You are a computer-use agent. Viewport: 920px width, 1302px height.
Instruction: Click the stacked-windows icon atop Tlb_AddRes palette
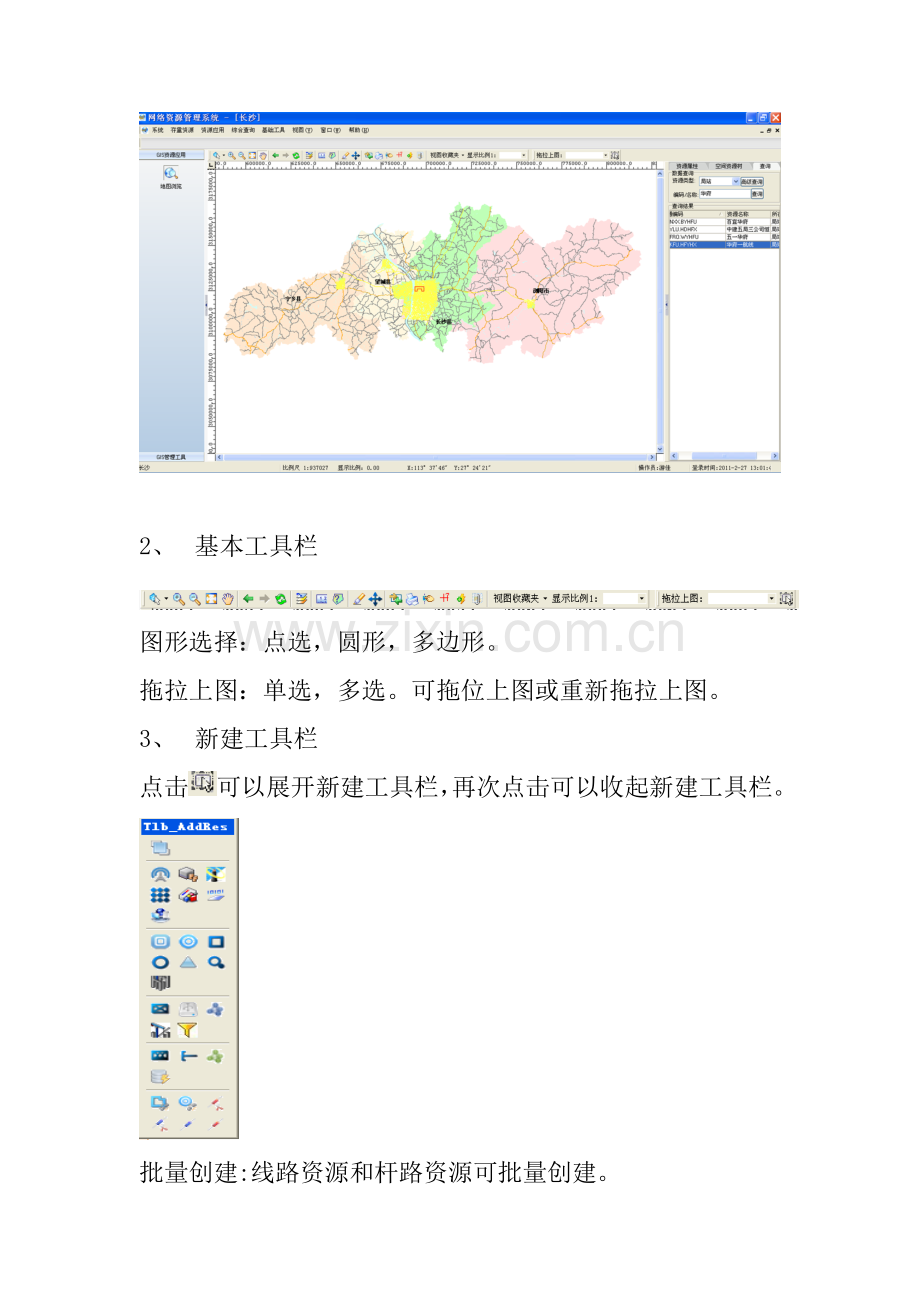(x=160, y=849)
